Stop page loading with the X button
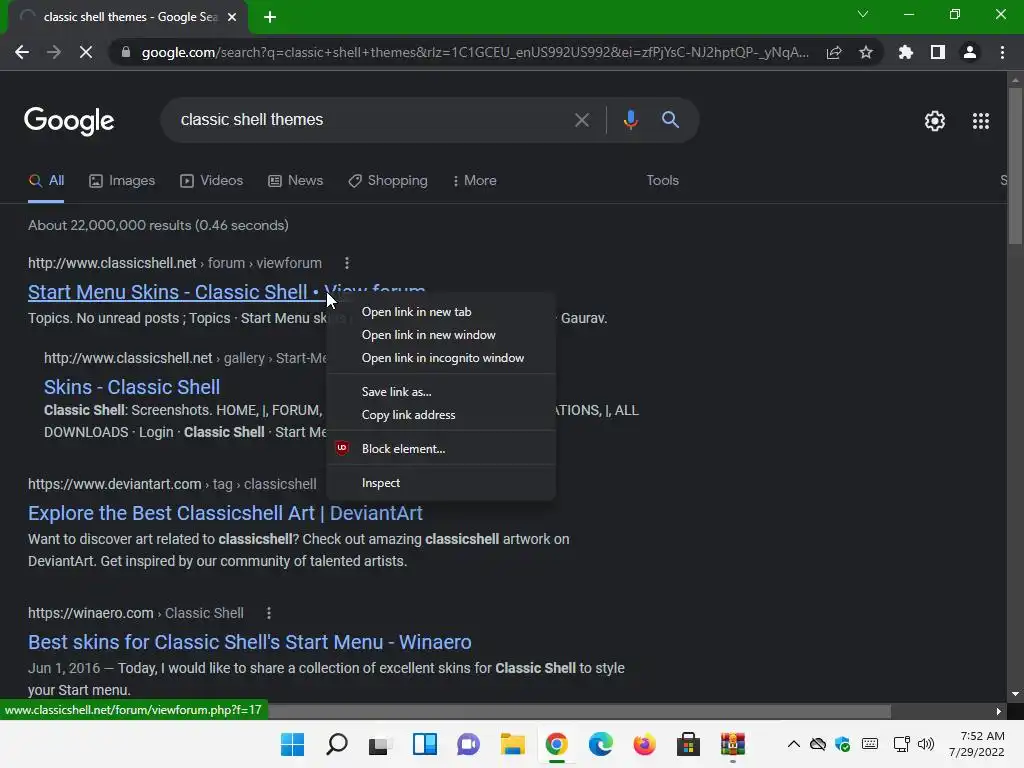The height and width of the screenshot is (768, 1024). (86, 52)
